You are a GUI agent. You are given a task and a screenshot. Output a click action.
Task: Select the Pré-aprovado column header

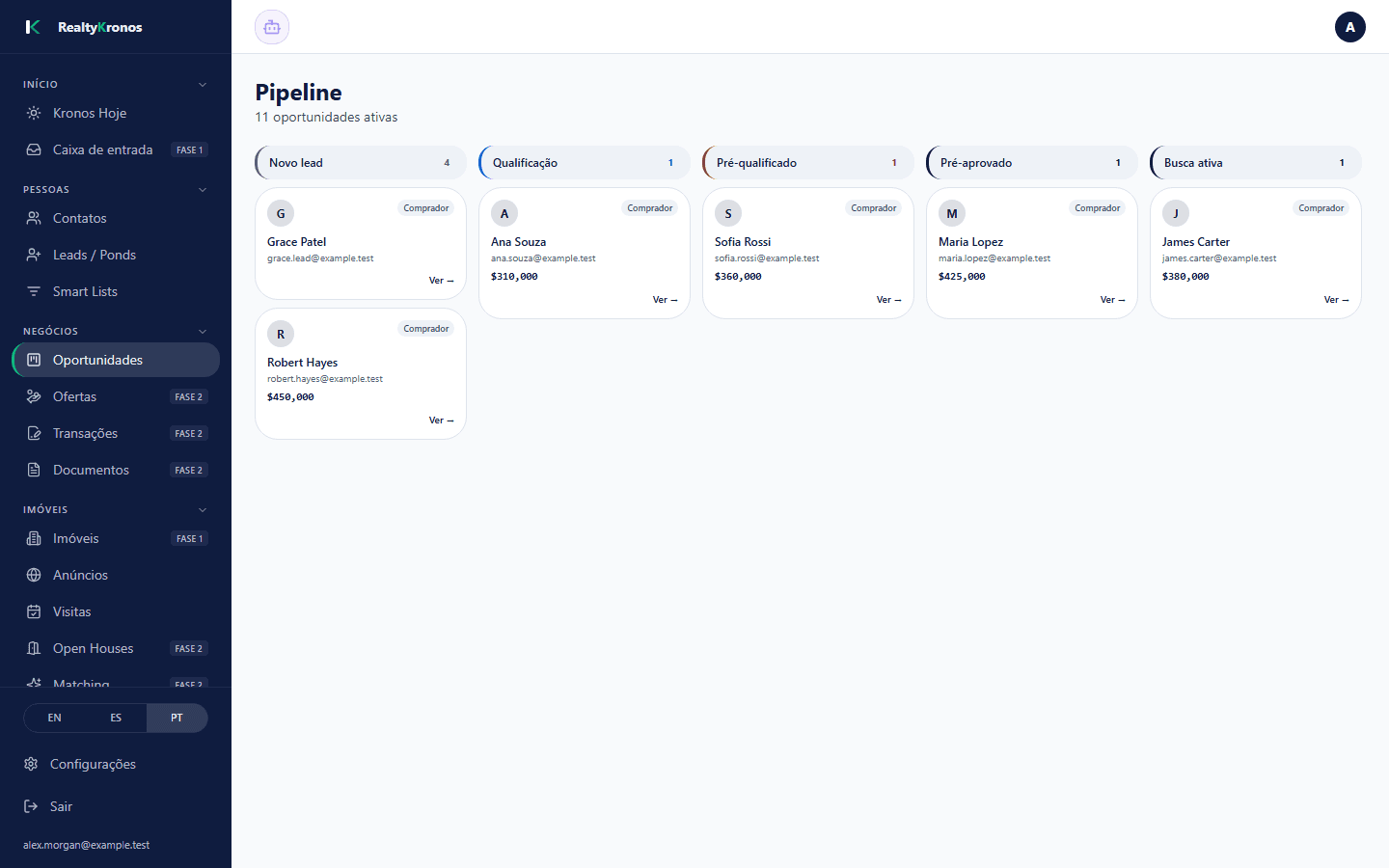coord(1032,162)
